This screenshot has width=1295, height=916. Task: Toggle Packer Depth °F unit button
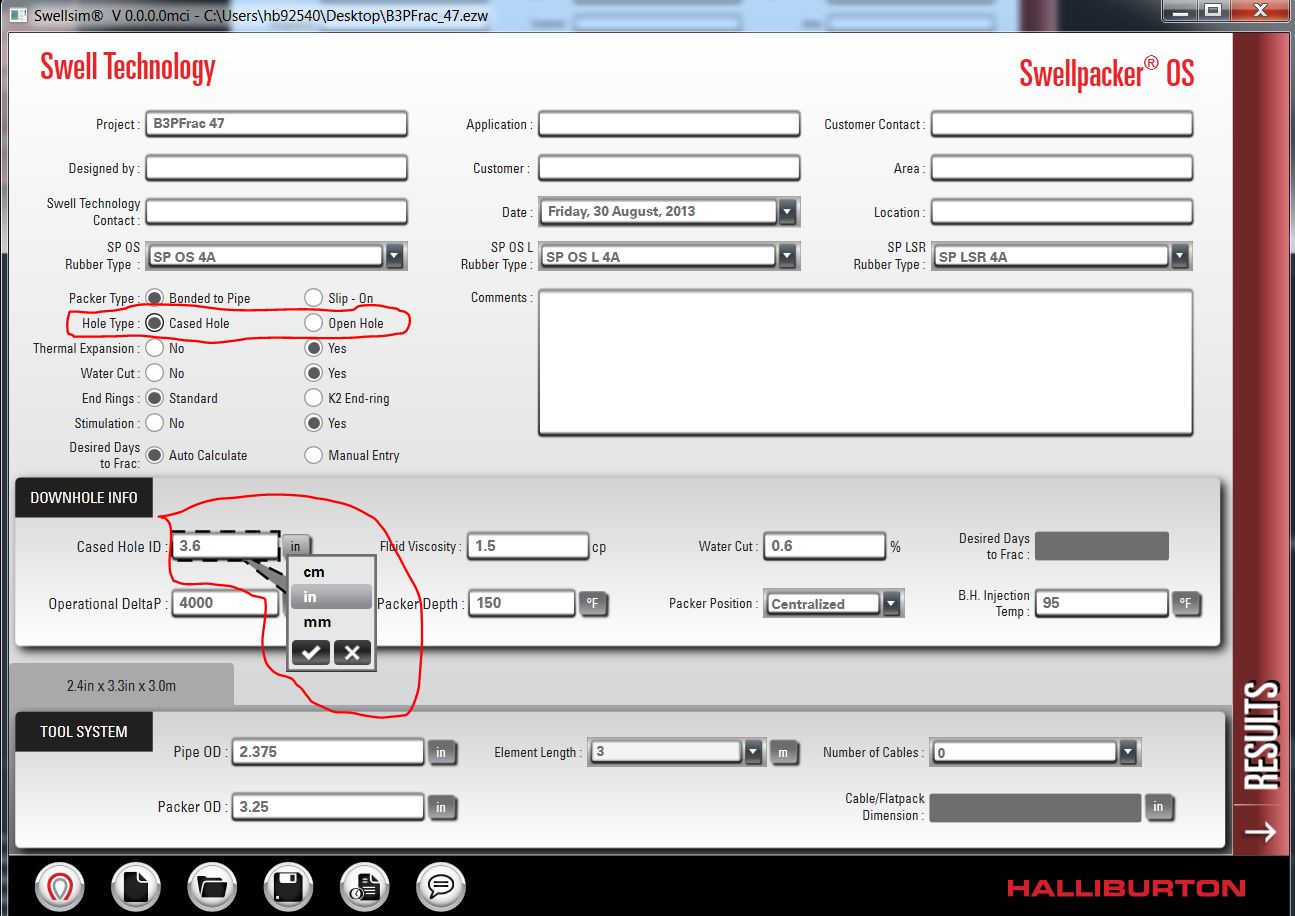pos(592,603)
